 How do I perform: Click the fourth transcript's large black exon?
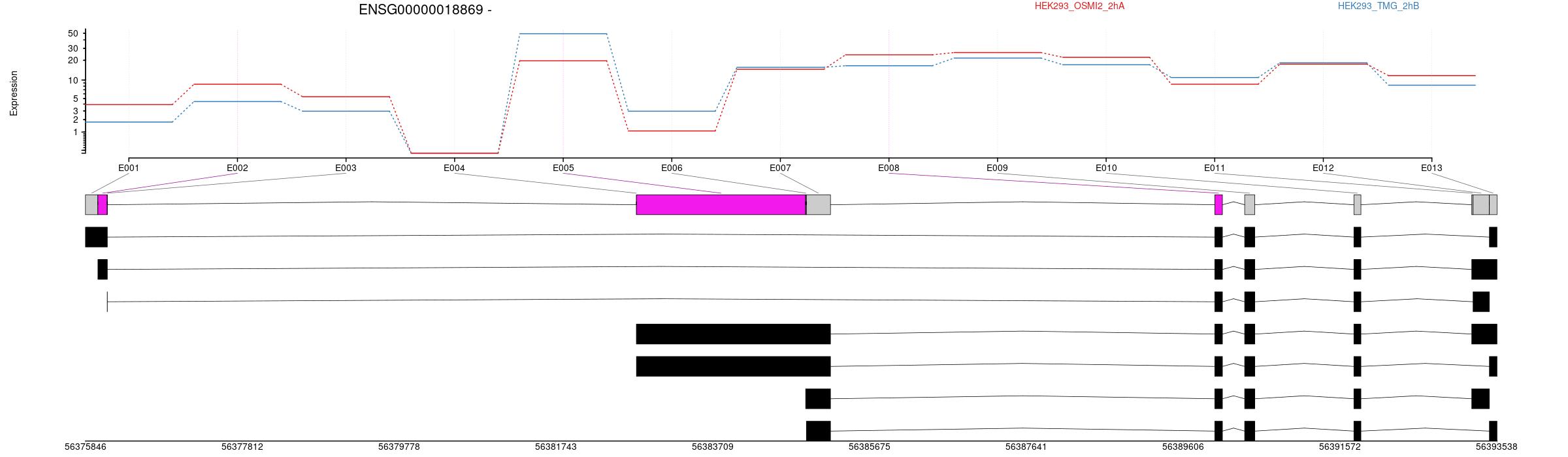click(733, 334)
